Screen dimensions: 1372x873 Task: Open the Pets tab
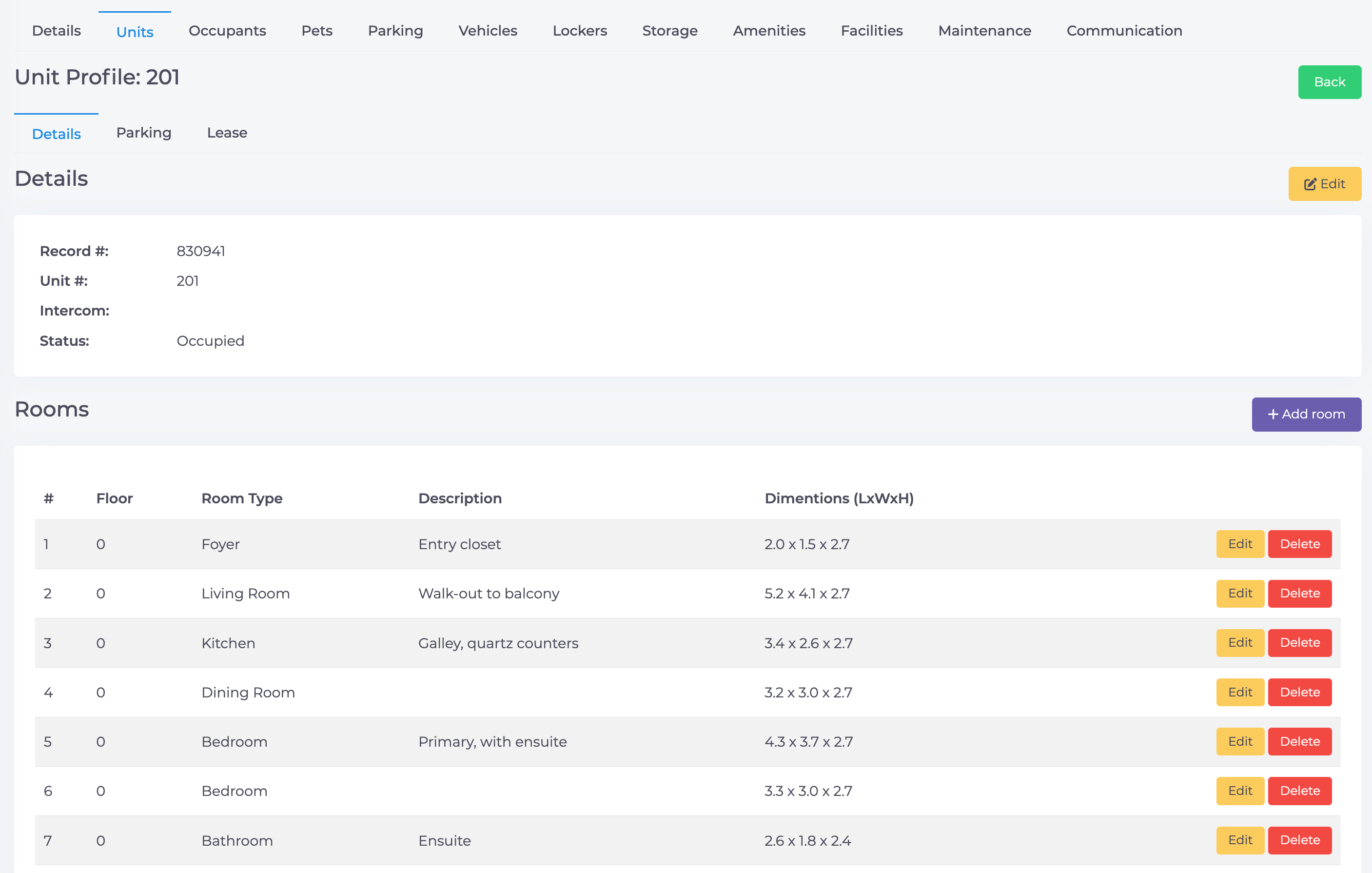point(317,31)
